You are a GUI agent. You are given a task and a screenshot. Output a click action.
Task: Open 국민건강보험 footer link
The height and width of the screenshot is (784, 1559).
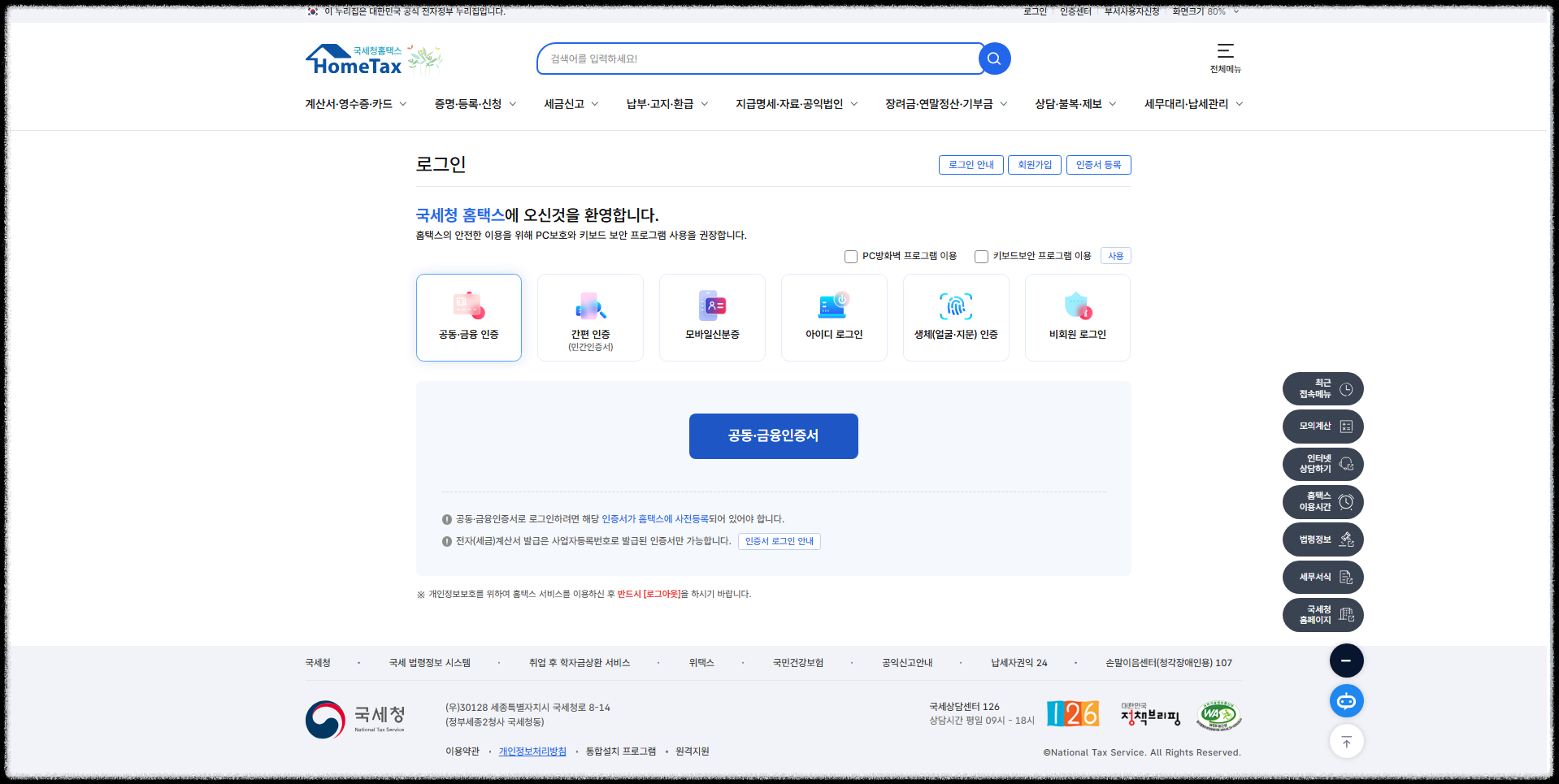click(x=798, y=663)
